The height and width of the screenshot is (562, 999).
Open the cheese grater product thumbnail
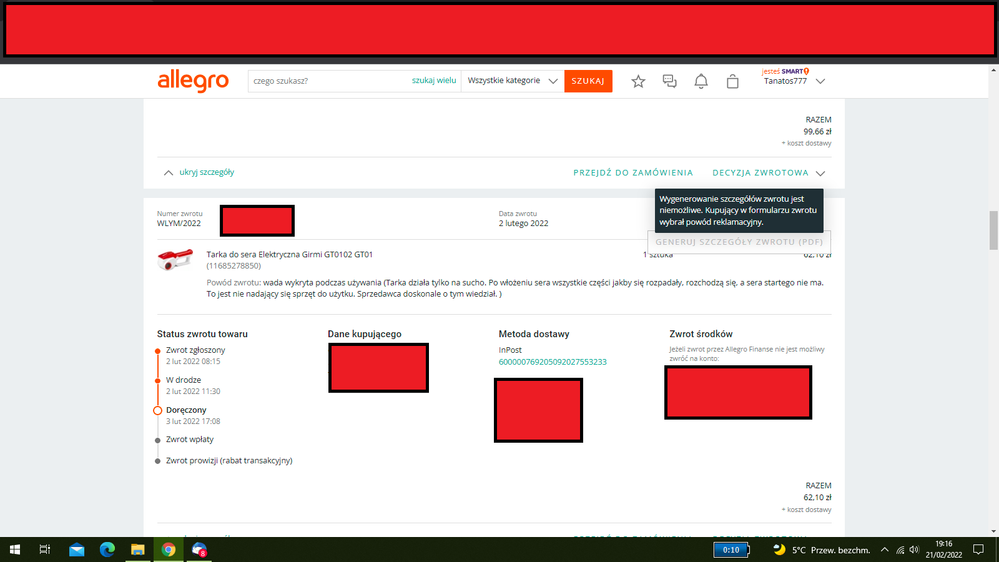click(175, 259)
